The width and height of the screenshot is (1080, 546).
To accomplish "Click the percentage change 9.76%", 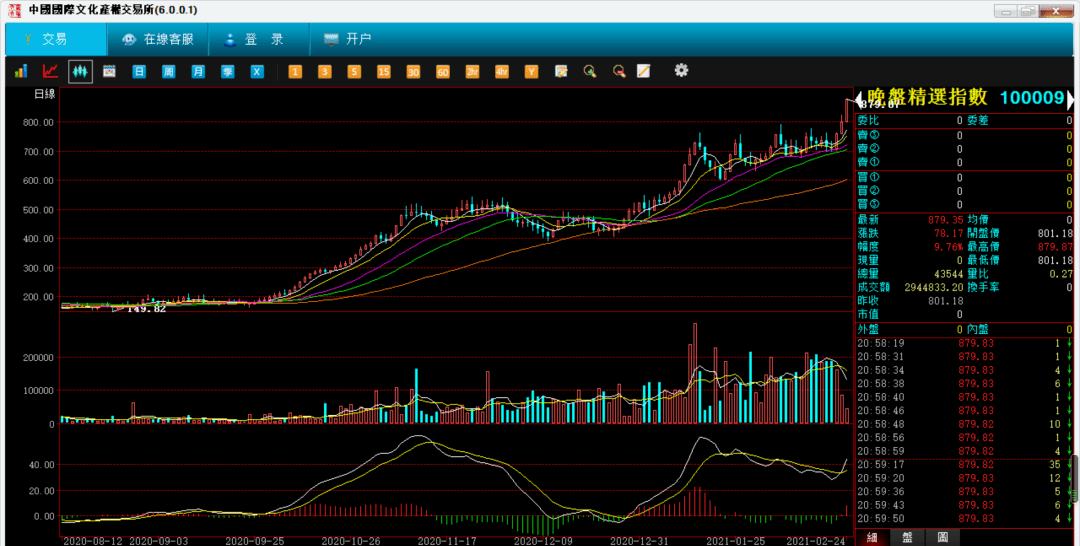I will (x=948, y=246).
